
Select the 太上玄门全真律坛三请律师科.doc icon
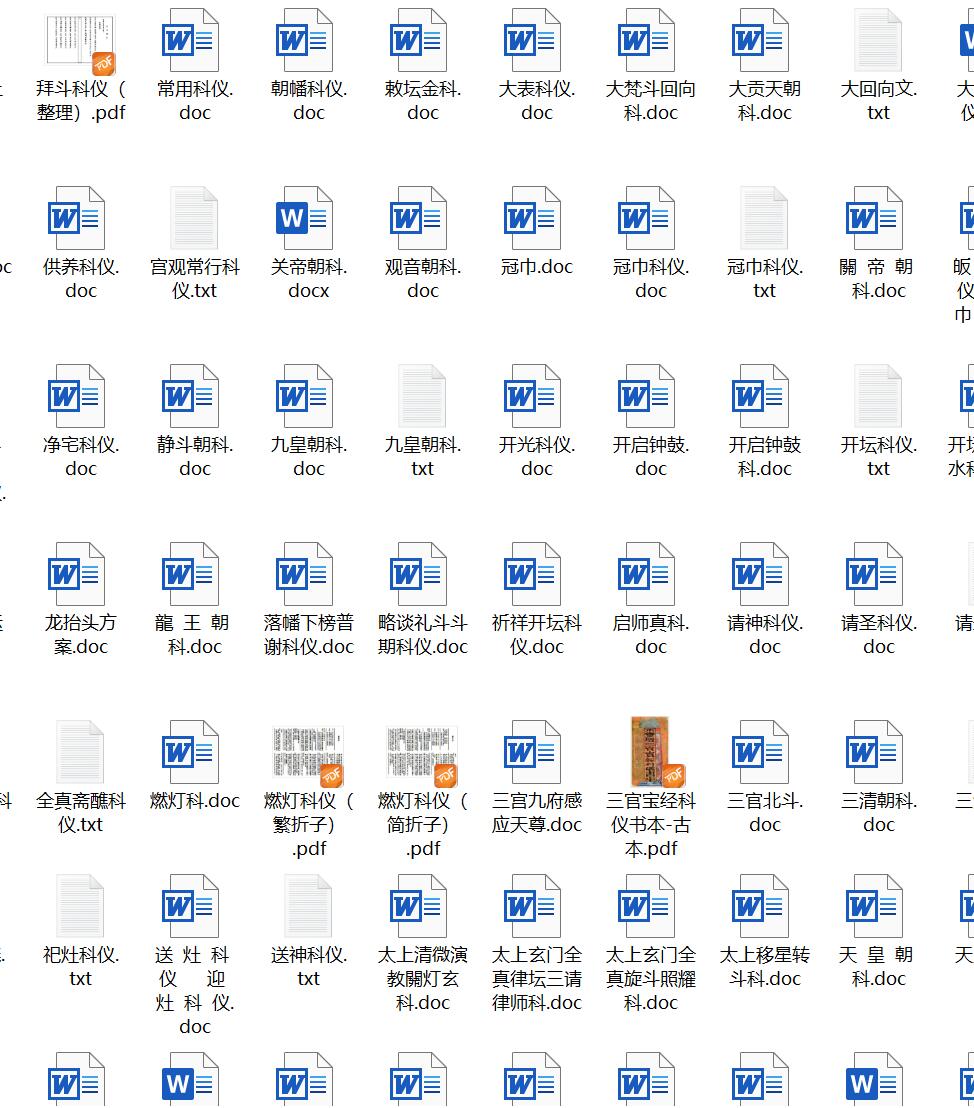coord(533,907)
